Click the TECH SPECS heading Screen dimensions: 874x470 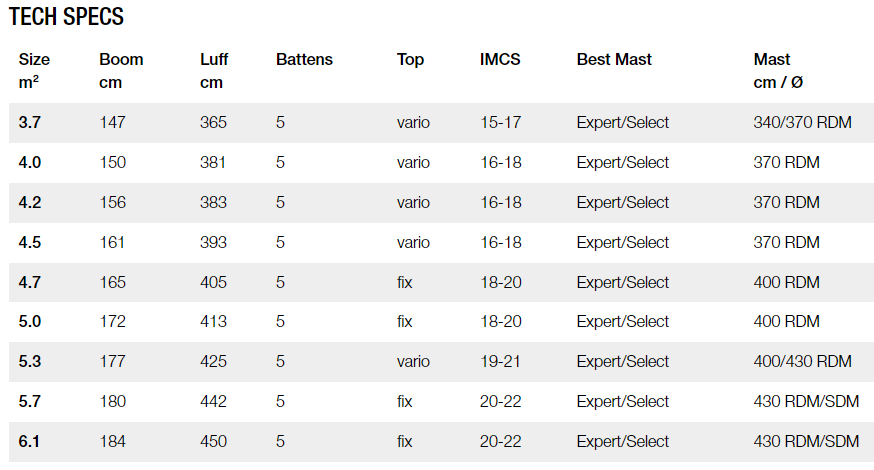coord(66,17)
